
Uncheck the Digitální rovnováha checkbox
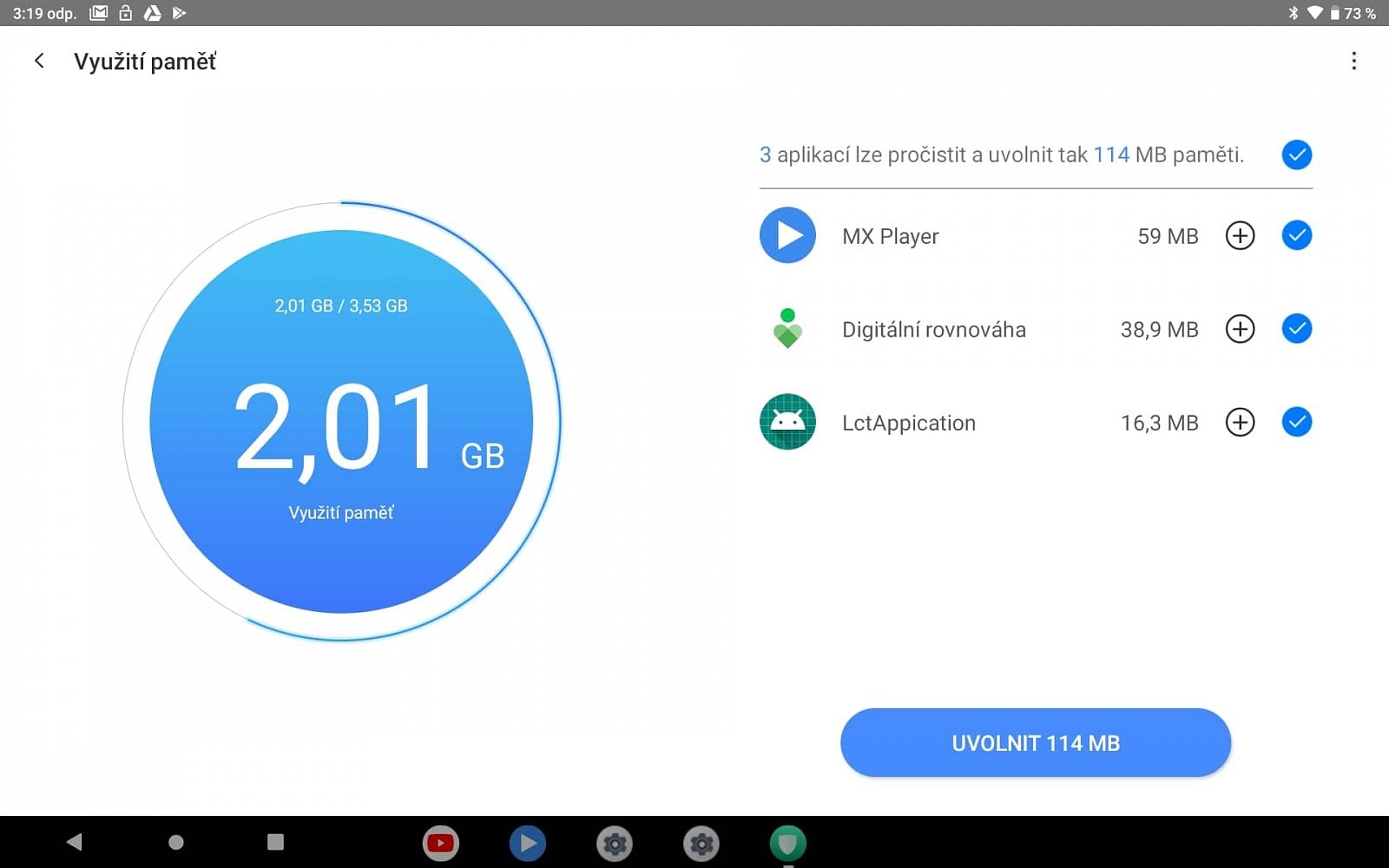tap(1297, 329)
